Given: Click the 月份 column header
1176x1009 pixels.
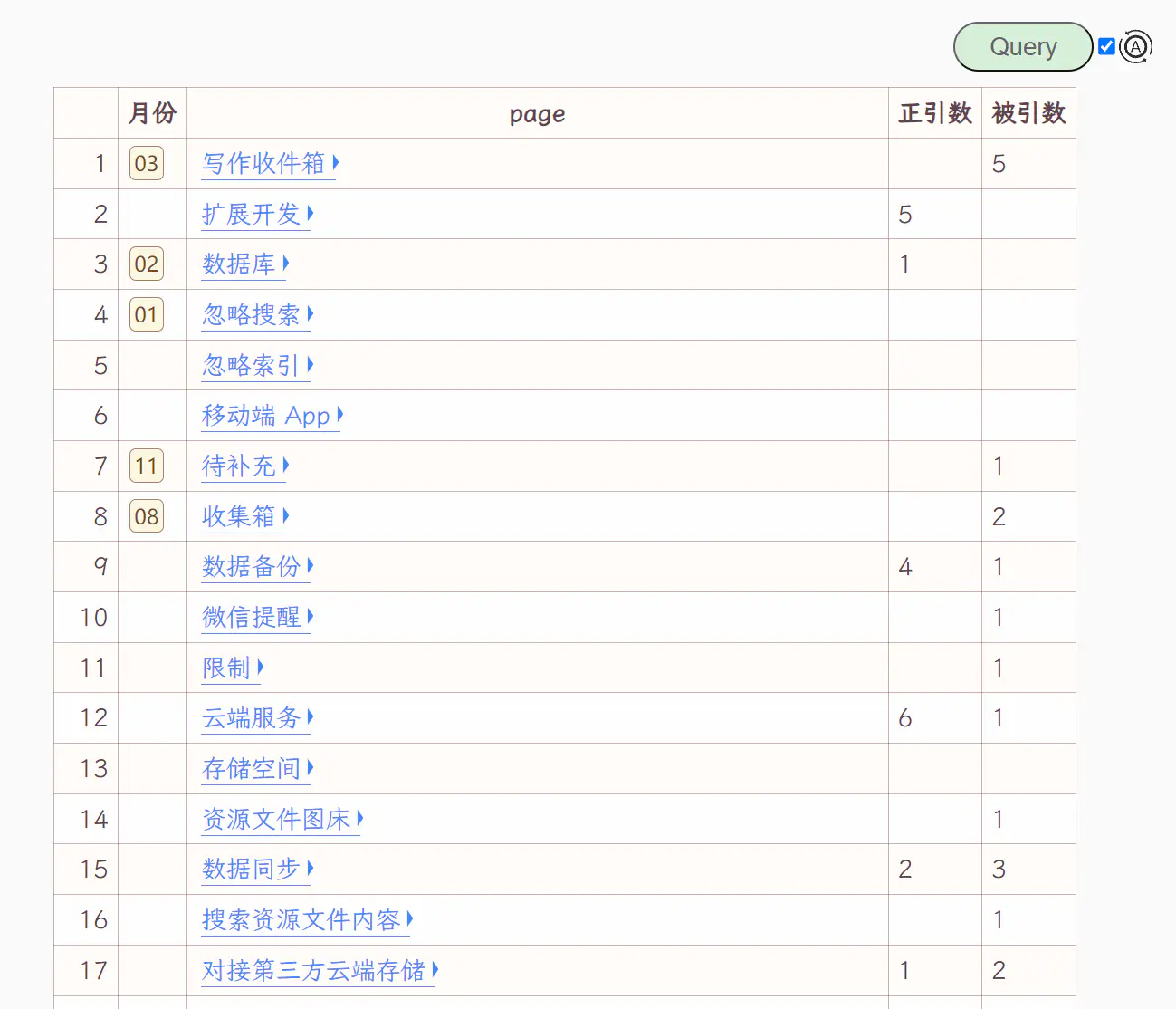Looking at the screenshot, I should coord(152,113).
